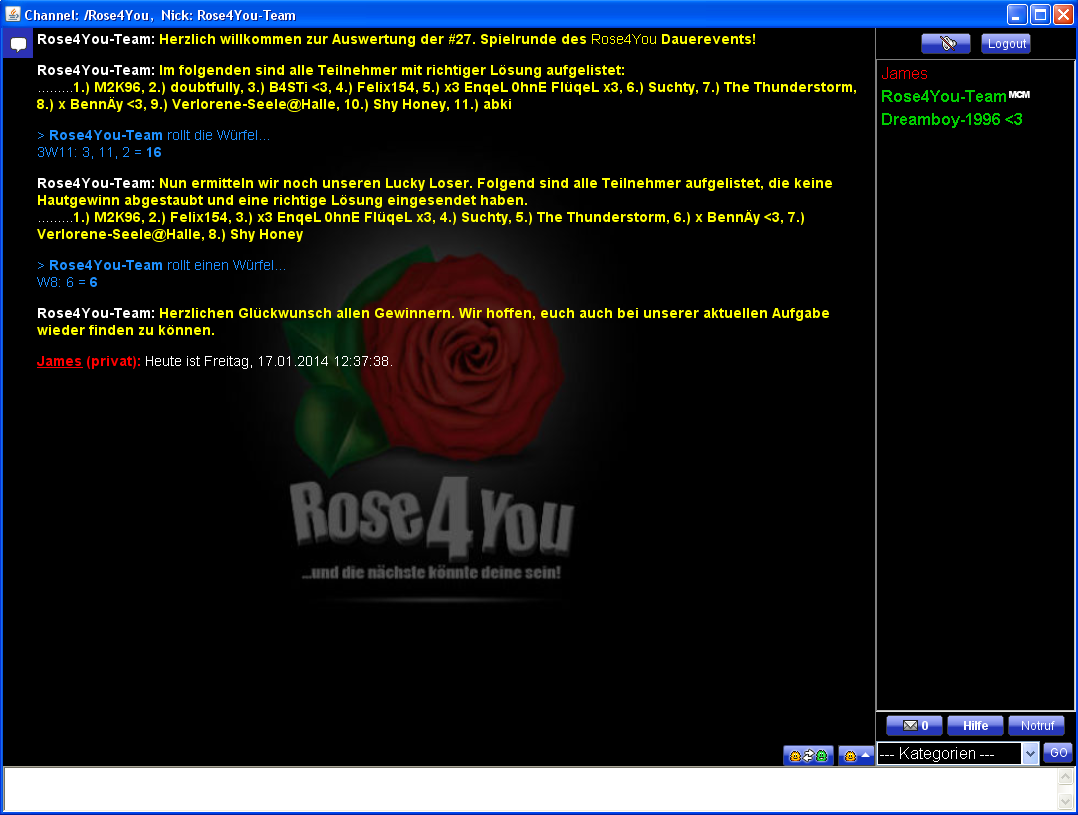Image resolution: width=1078 pixels, height=815 pixels.
Task: Click input field scrollbar down arrow
Action: point(1066,802)
